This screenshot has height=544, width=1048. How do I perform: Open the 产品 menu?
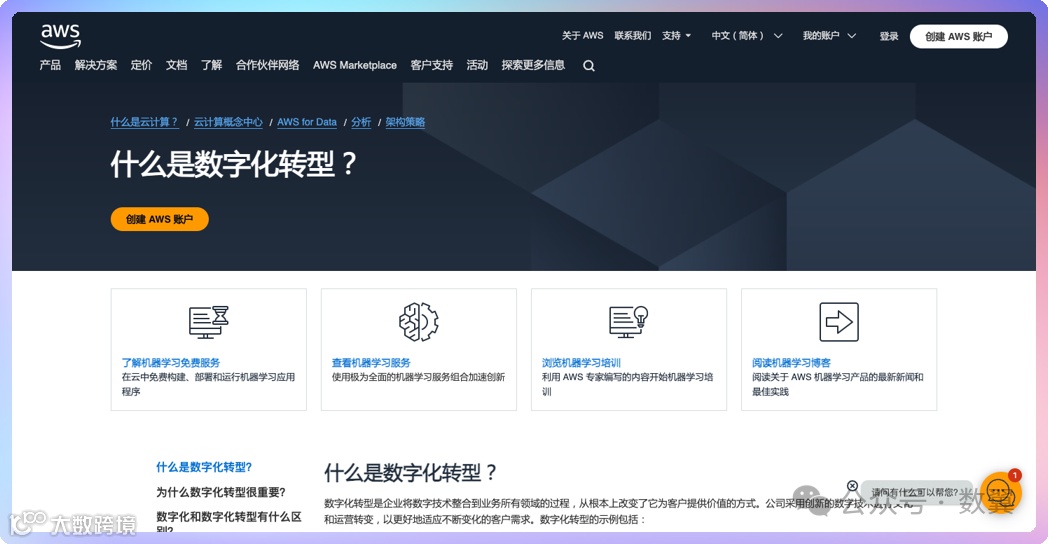pos(50,65)
